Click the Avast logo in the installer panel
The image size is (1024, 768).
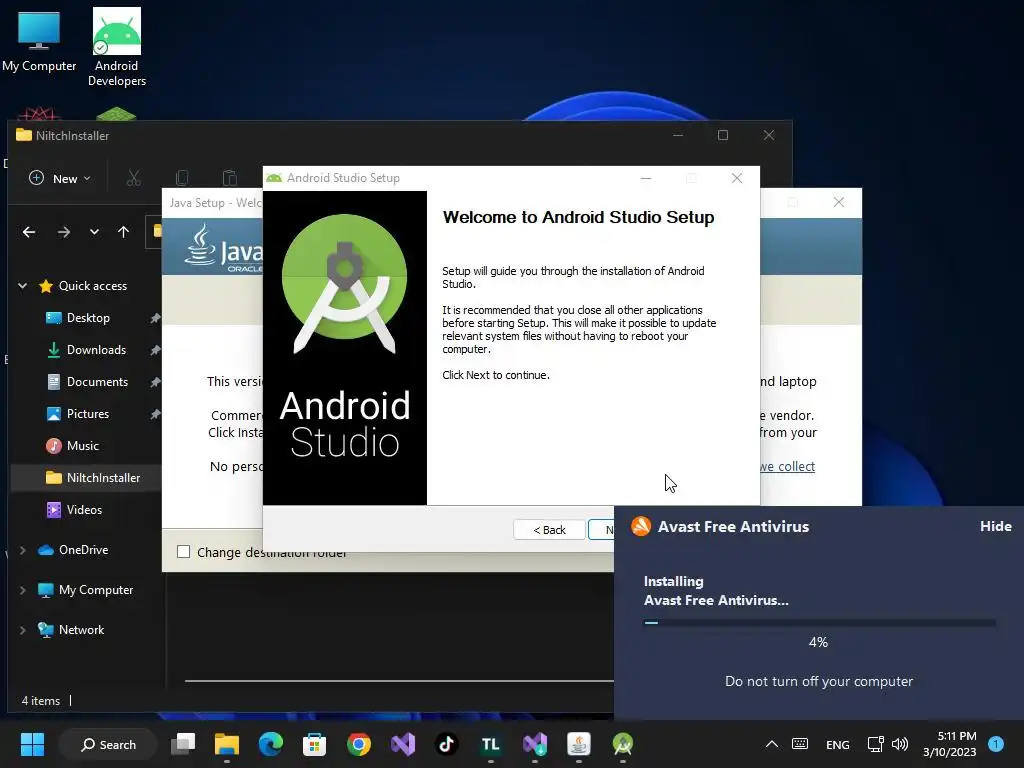[641, 526]
